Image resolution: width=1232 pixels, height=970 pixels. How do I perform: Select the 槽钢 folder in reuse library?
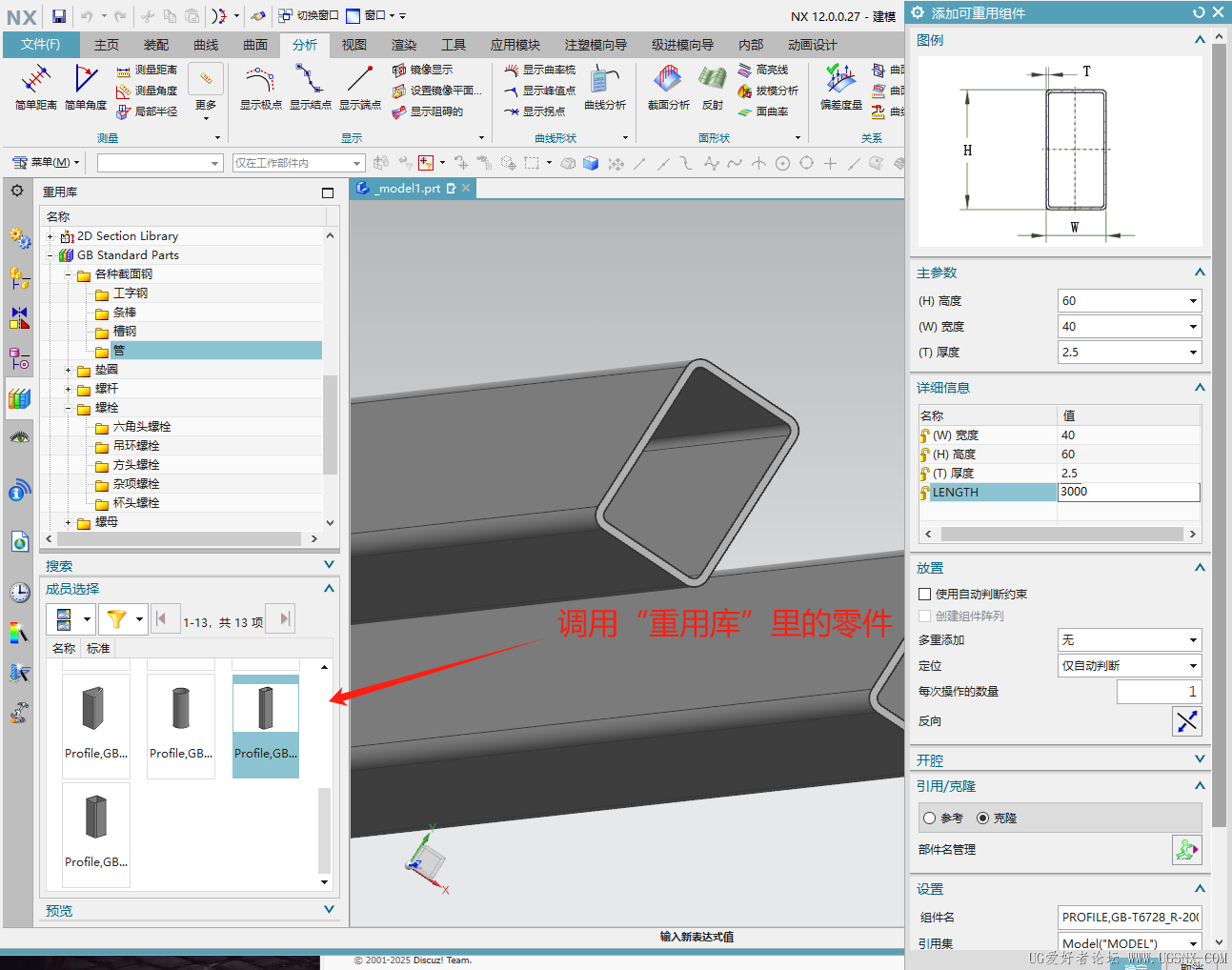(125, 332)
